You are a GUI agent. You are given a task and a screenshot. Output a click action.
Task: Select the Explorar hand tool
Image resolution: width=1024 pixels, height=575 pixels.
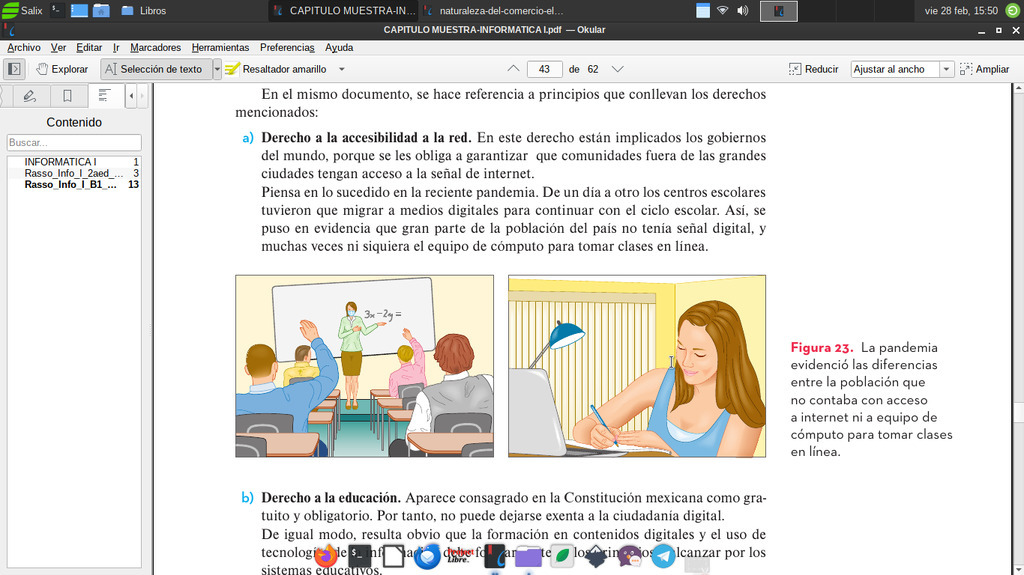[62, 69]
